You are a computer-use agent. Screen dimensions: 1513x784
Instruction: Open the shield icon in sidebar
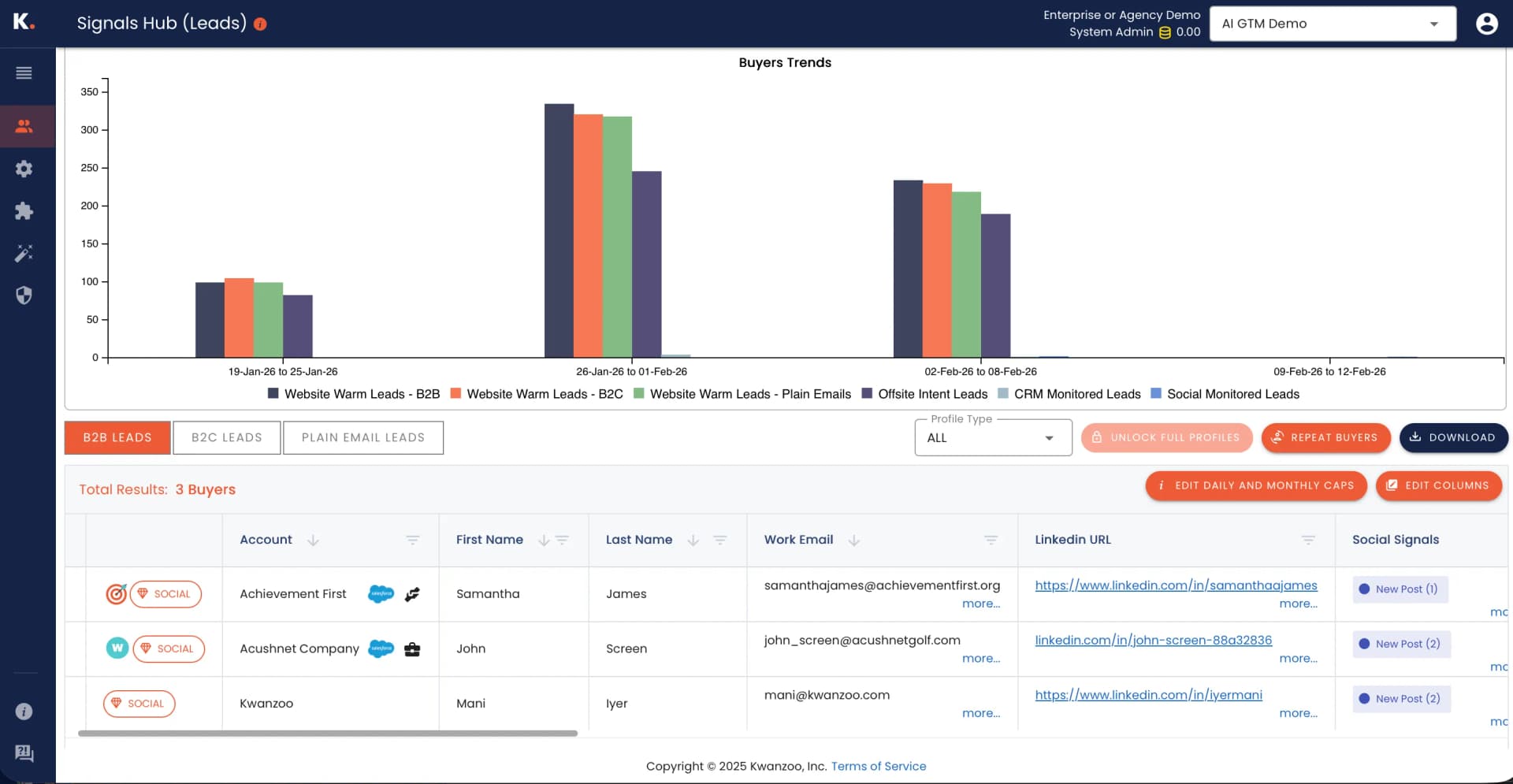pos(24,295)
